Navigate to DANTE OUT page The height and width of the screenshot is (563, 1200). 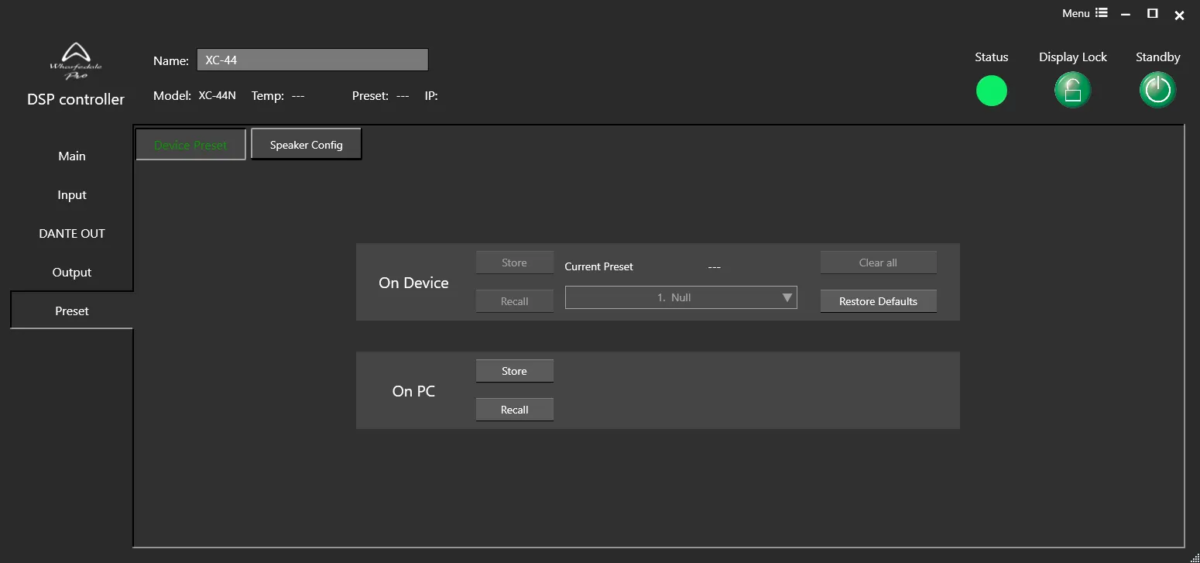[x=72, y=233]
